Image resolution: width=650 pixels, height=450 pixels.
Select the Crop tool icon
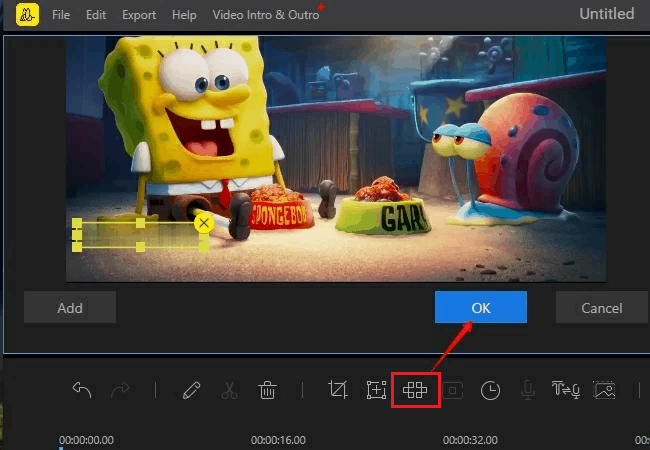(338, 390)
